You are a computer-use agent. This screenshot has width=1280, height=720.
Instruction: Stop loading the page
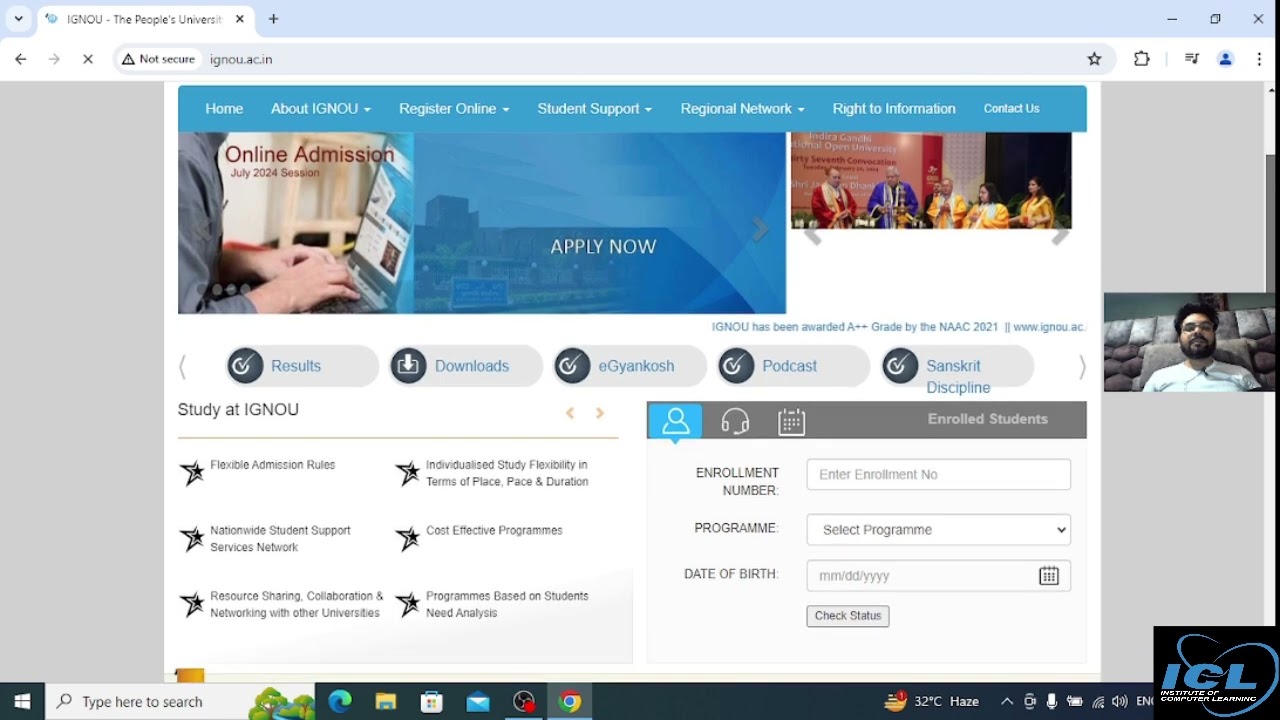87,59
